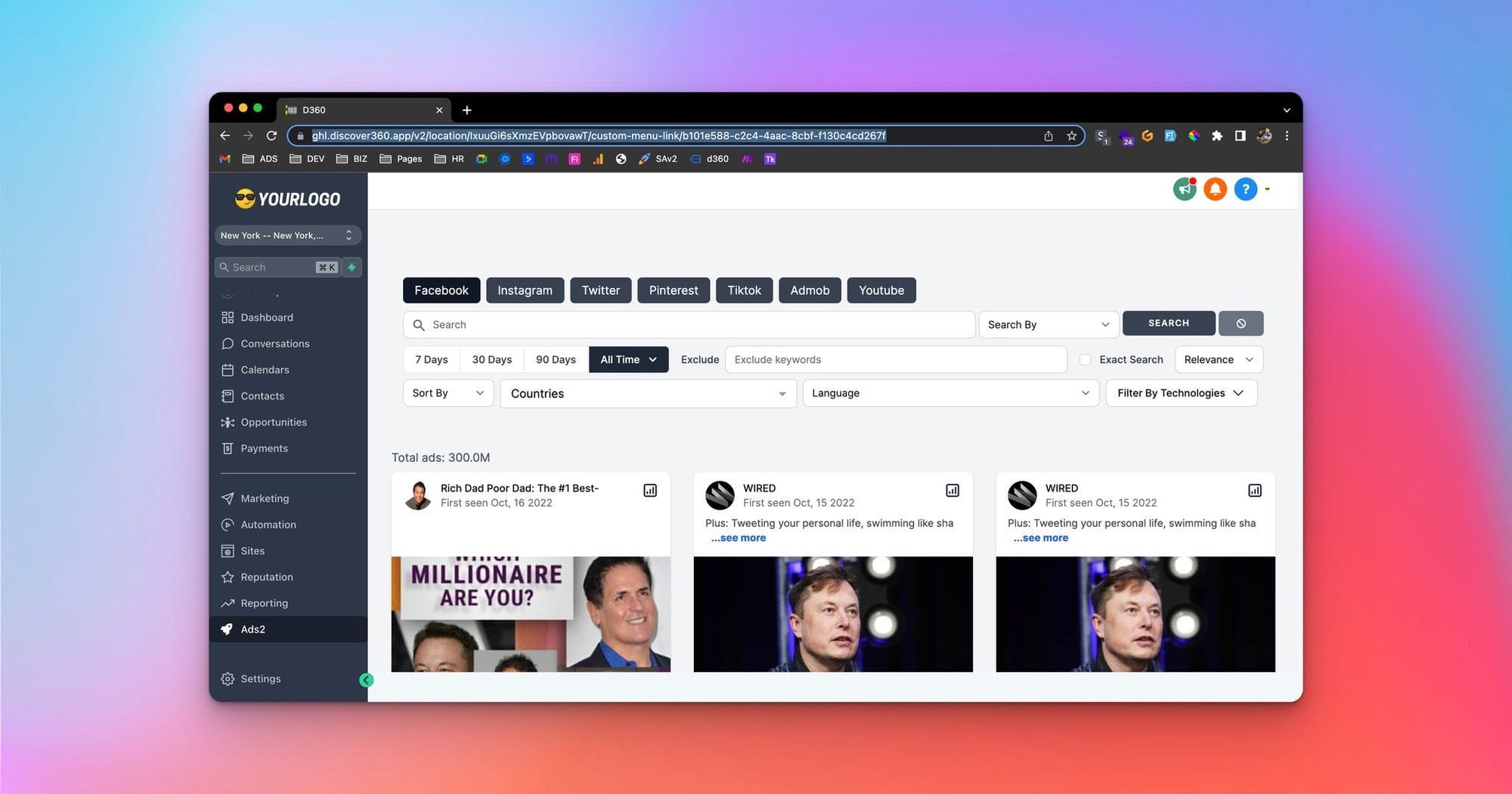This screenshot has height=794, width=1512.
Task: Open Reporting in the sidebar menu
Action: click(264, 603)
